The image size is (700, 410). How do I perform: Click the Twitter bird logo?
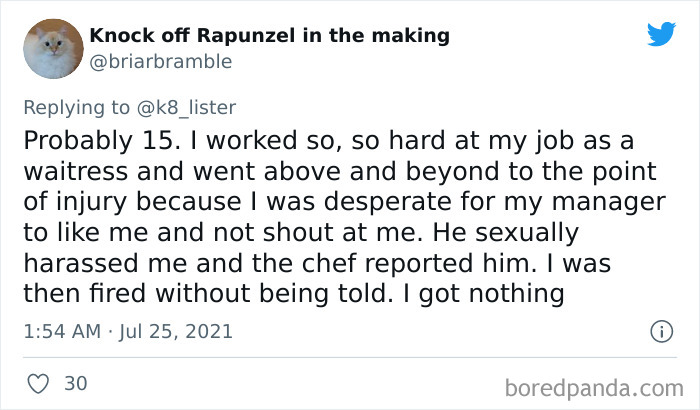click(661, 33)
